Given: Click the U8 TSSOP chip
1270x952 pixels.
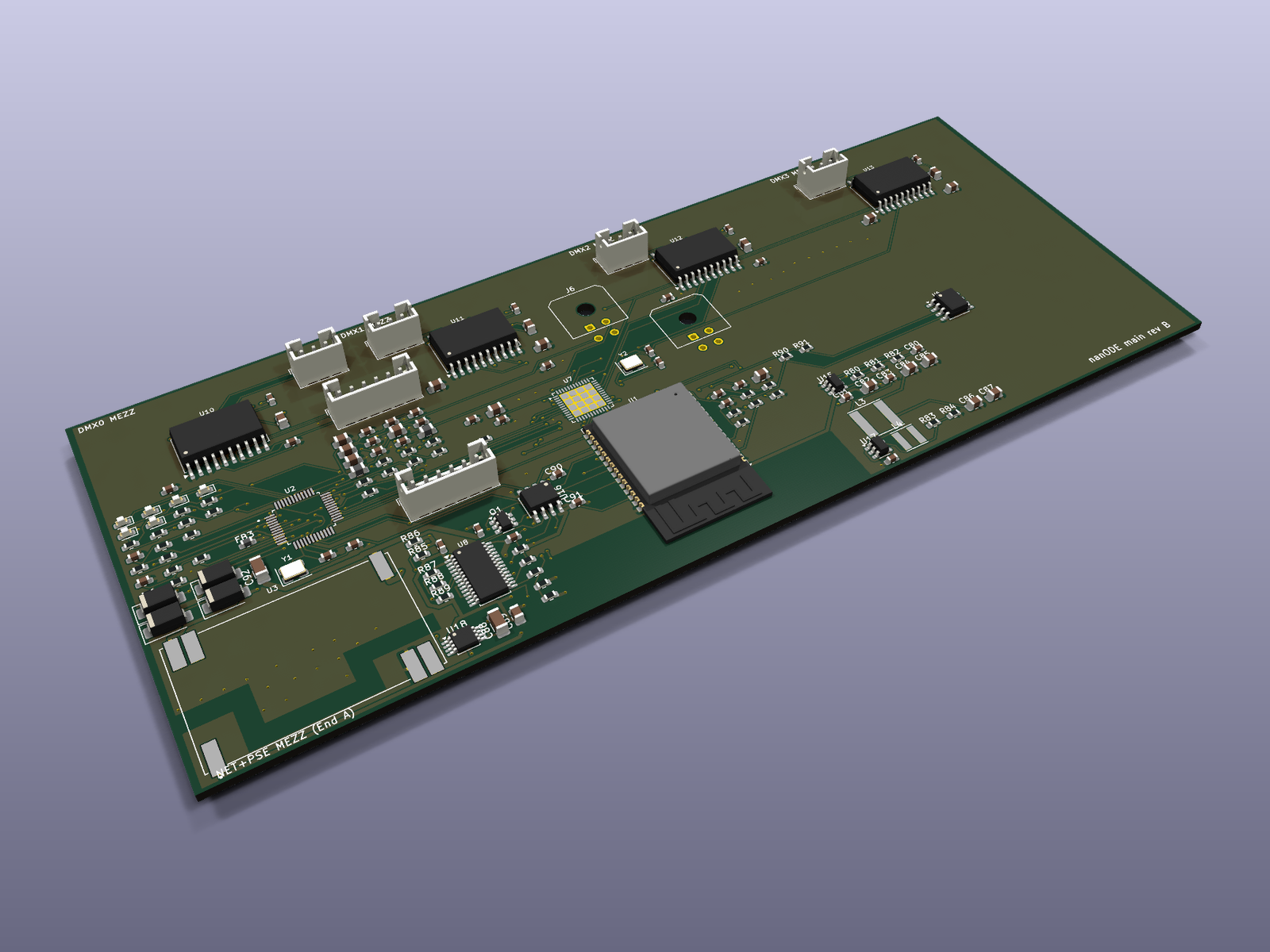Looking at the screenshot, I should (x=480, y=572).
